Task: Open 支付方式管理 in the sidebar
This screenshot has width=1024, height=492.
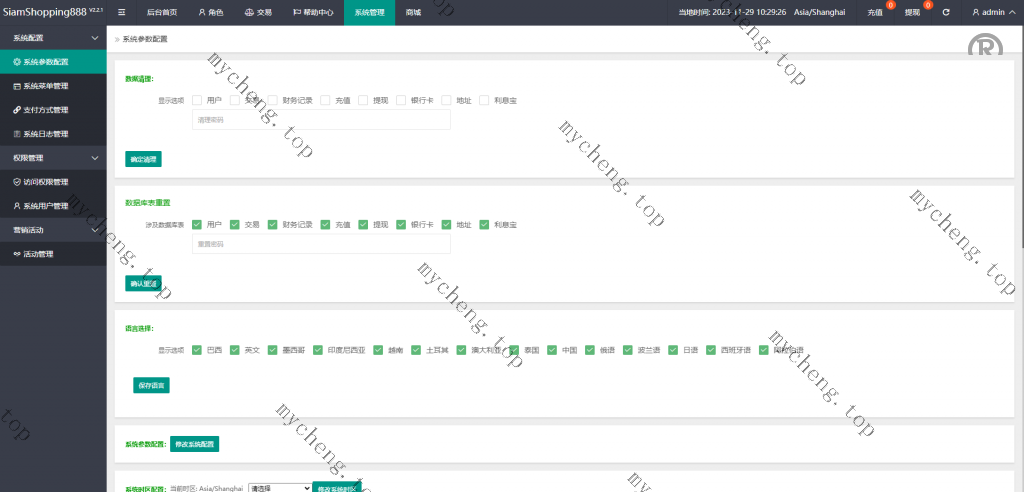Action: click(x=46, y=110)
